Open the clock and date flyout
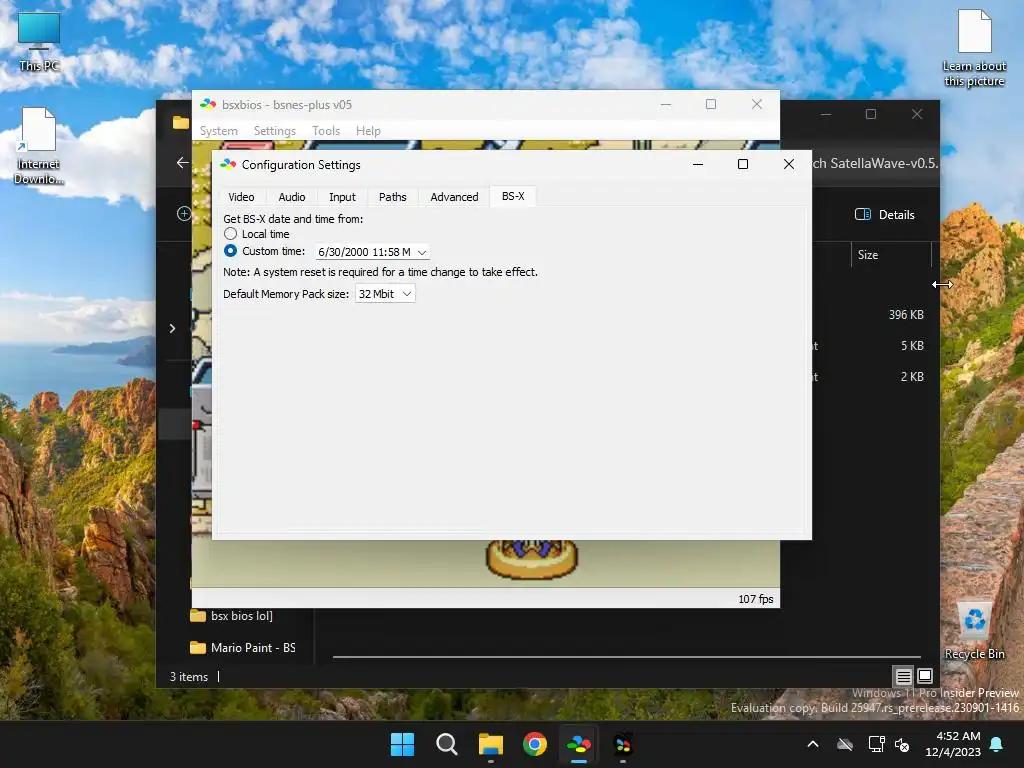The width and height of the screenshot is (1024, 768). (953, 744)
